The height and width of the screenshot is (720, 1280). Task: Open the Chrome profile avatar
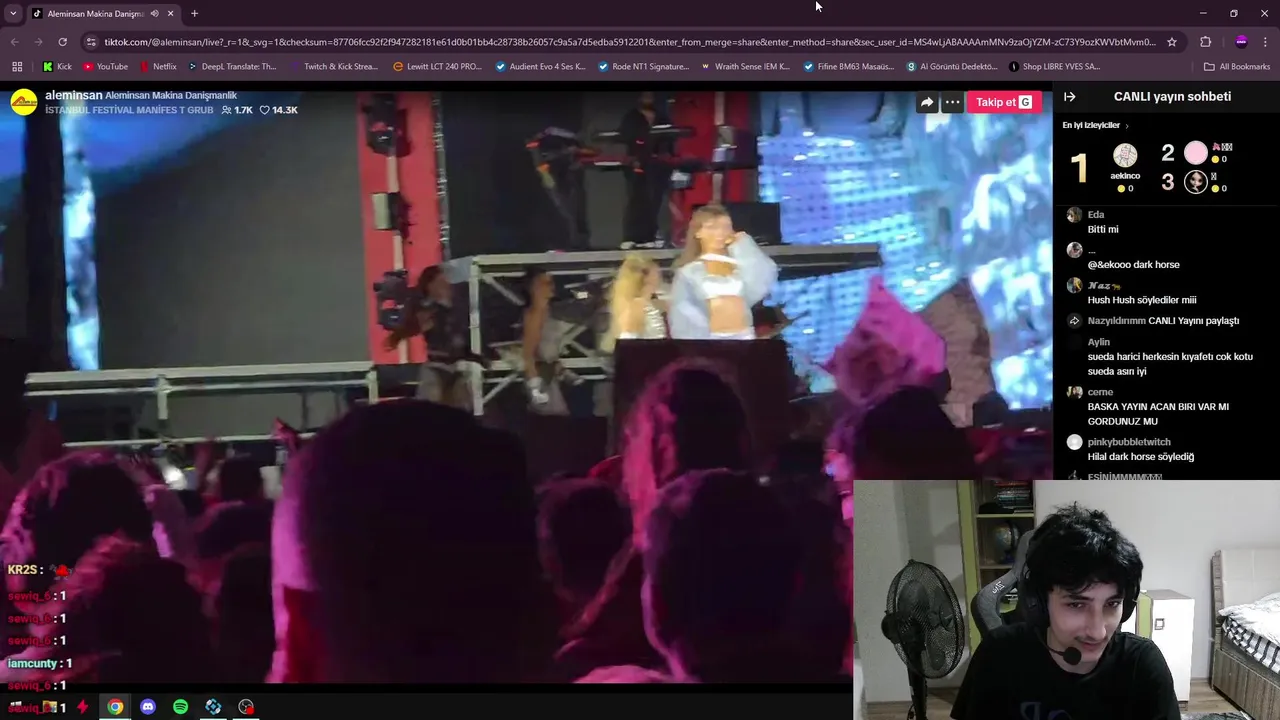pyautogui.click(x=1241, y=42)
